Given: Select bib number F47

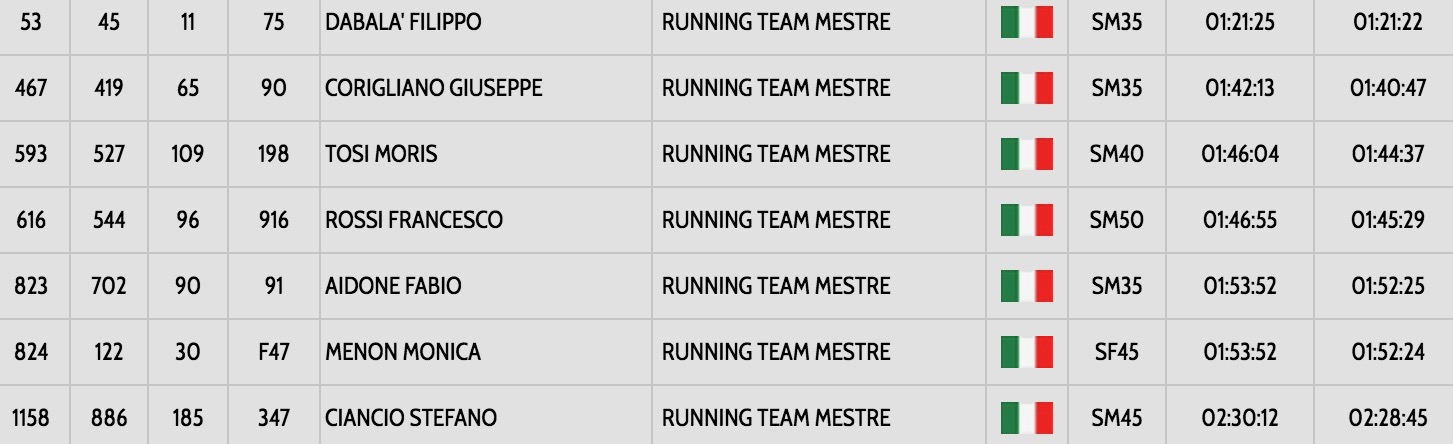Looking at the screenshot, I should [x=273, y=352].
